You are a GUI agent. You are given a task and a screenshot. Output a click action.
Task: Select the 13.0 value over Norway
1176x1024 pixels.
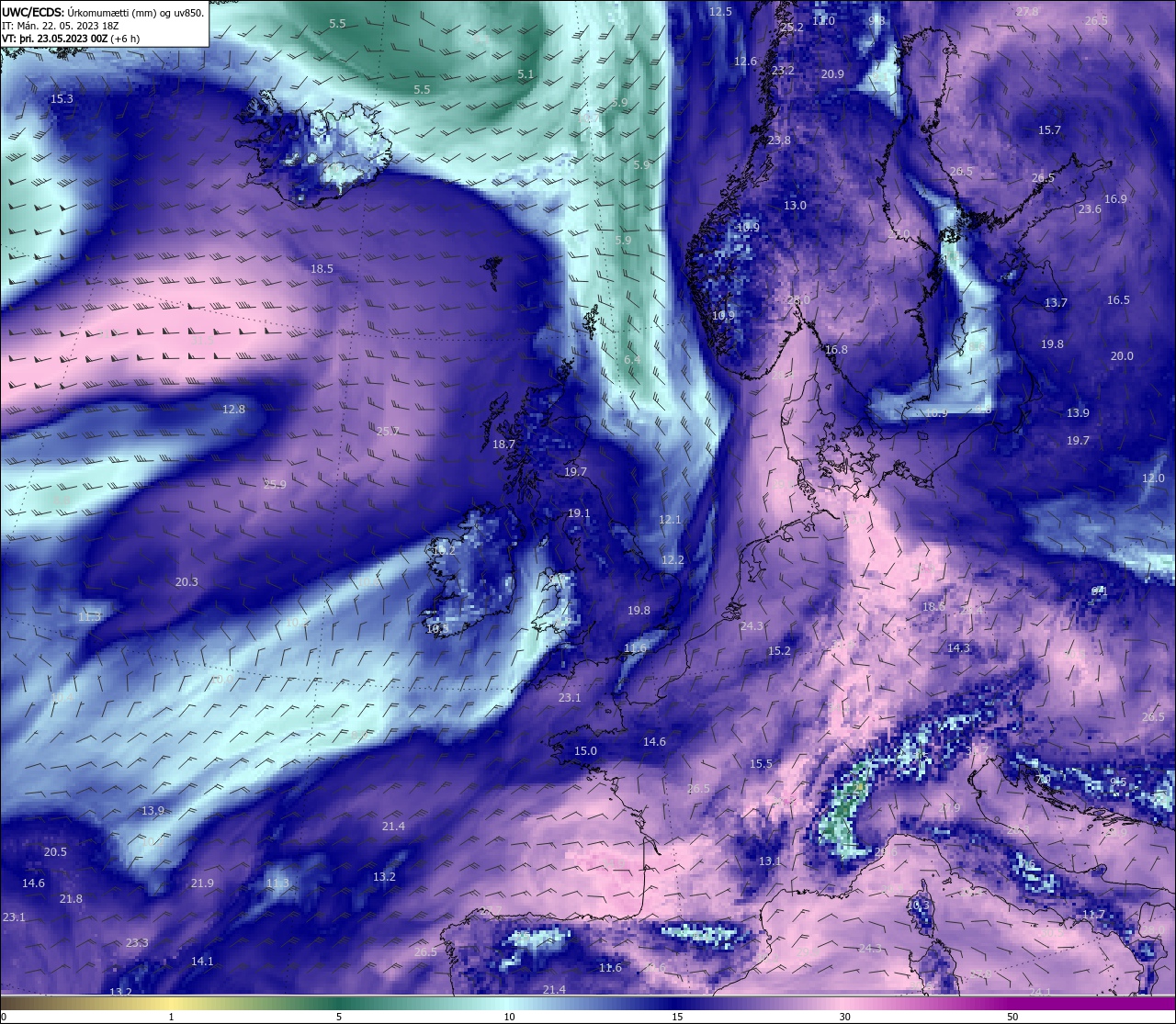click(795, 205)
